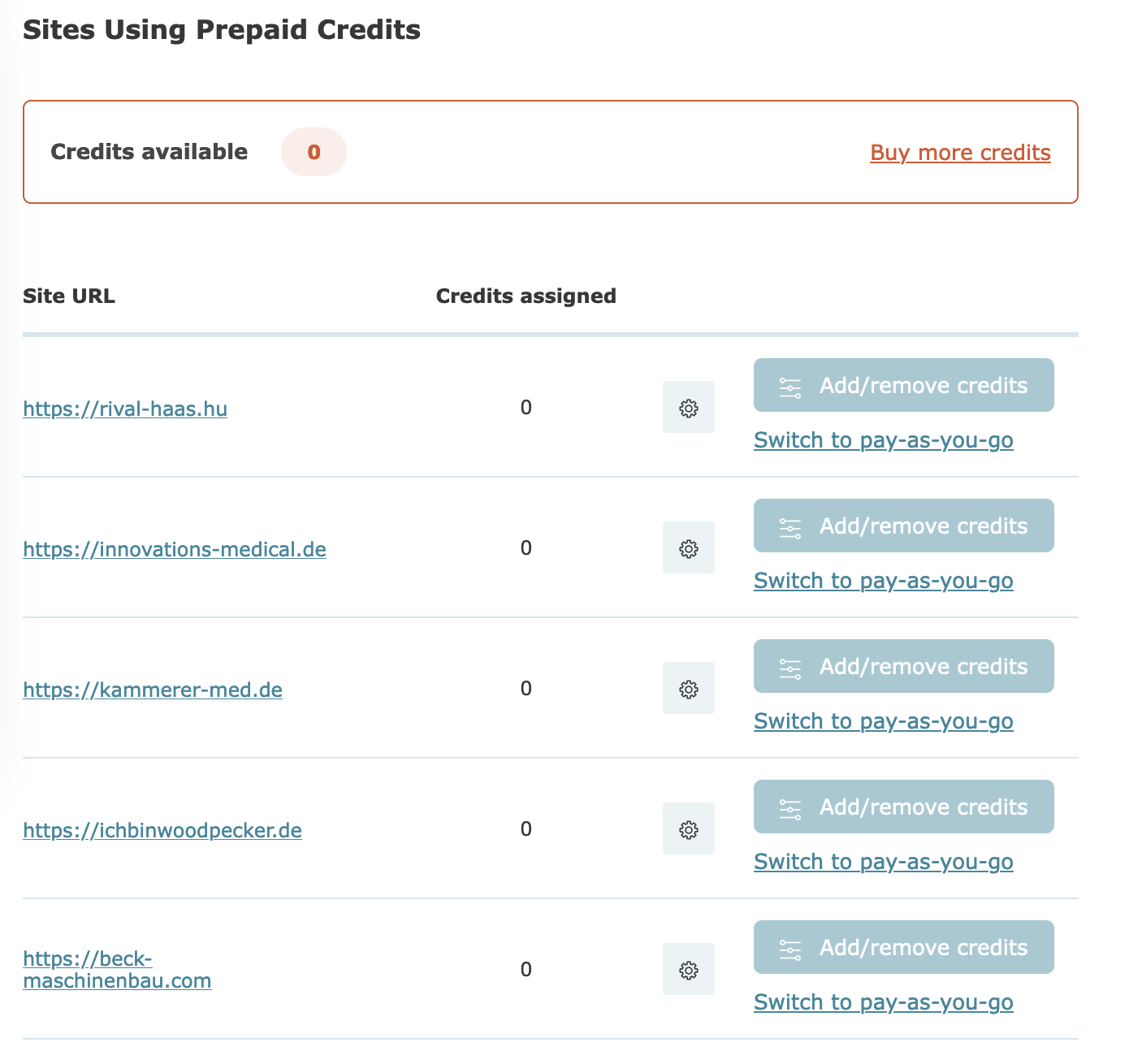Switch kammerer-med.de to pay-as-you-go

883,721
